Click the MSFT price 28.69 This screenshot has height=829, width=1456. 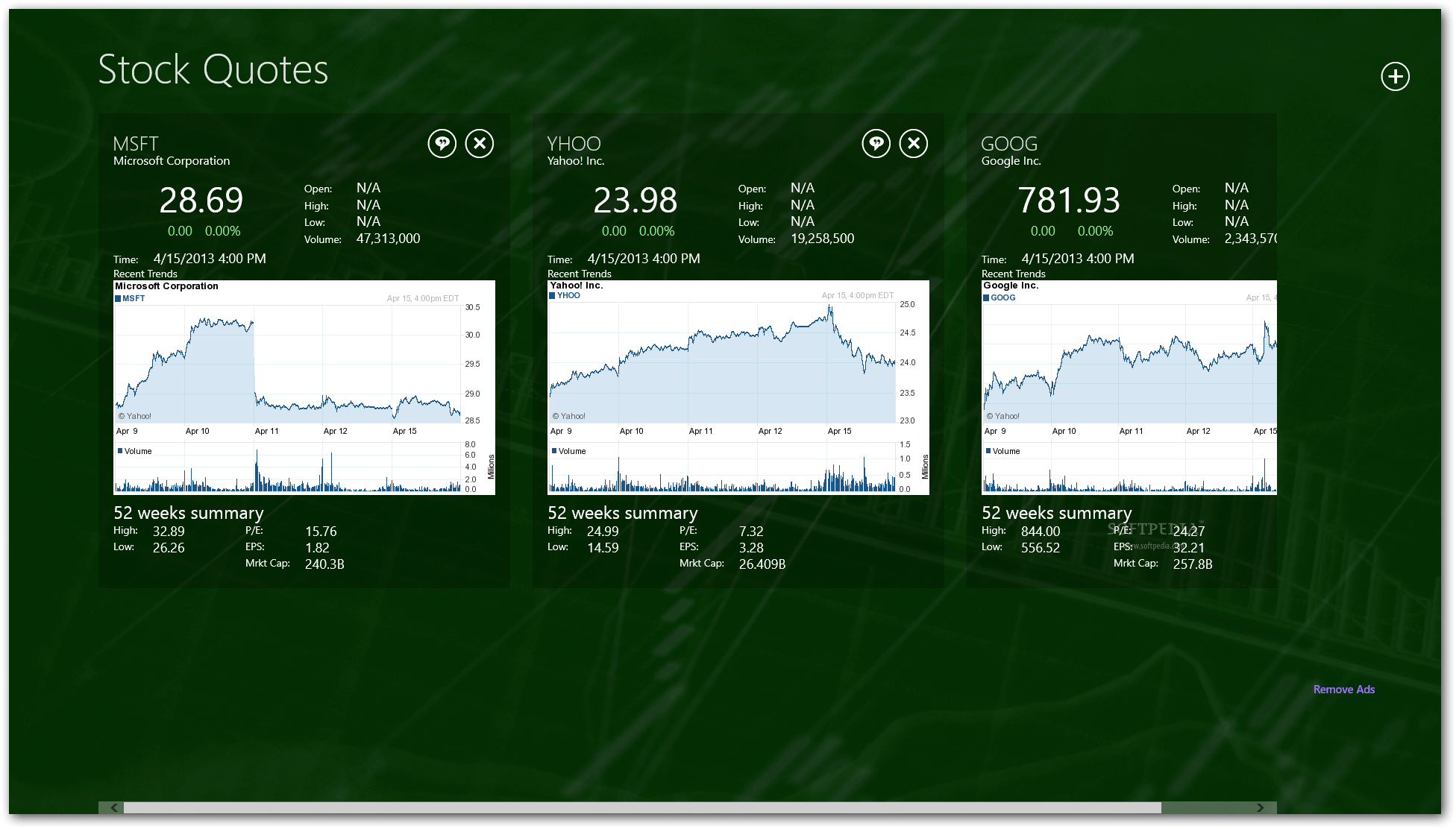point(201,201)
